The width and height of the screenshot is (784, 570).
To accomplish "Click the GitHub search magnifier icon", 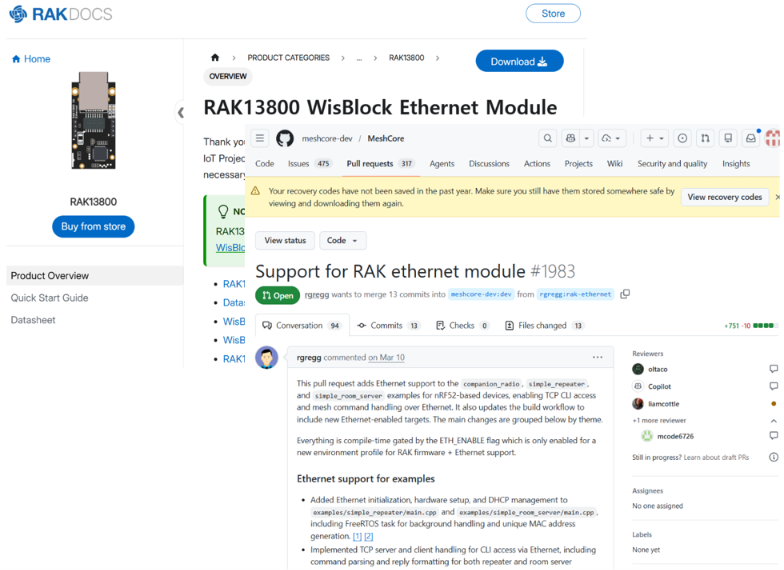I will click(x=548, y=138).
